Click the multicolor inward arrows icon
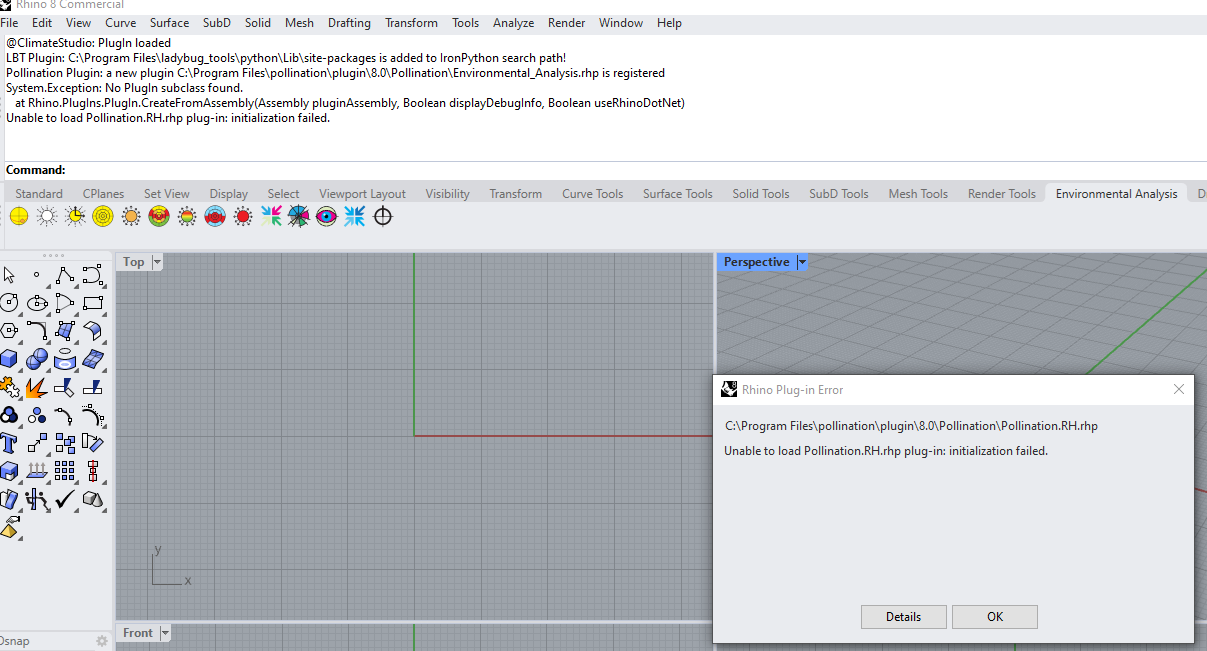This screenshot has width=1207, height=651. pos(271,216)
